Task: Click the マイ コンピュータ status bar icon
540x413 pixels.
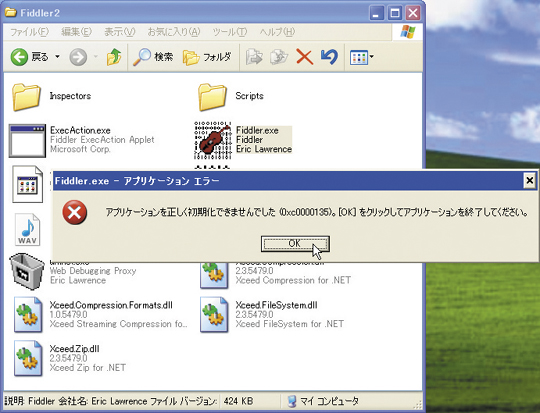Action: 292,401
